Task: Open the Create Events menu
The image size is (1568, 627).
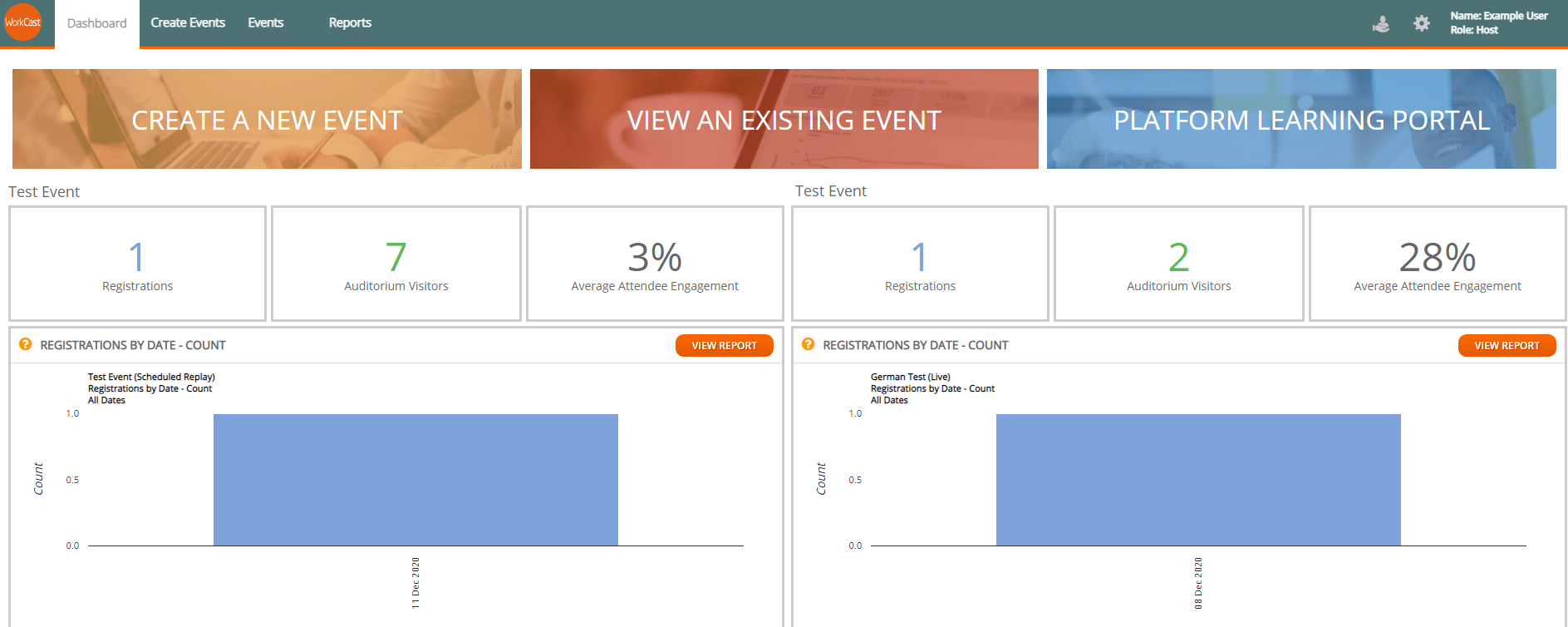Action: (188, 23)
